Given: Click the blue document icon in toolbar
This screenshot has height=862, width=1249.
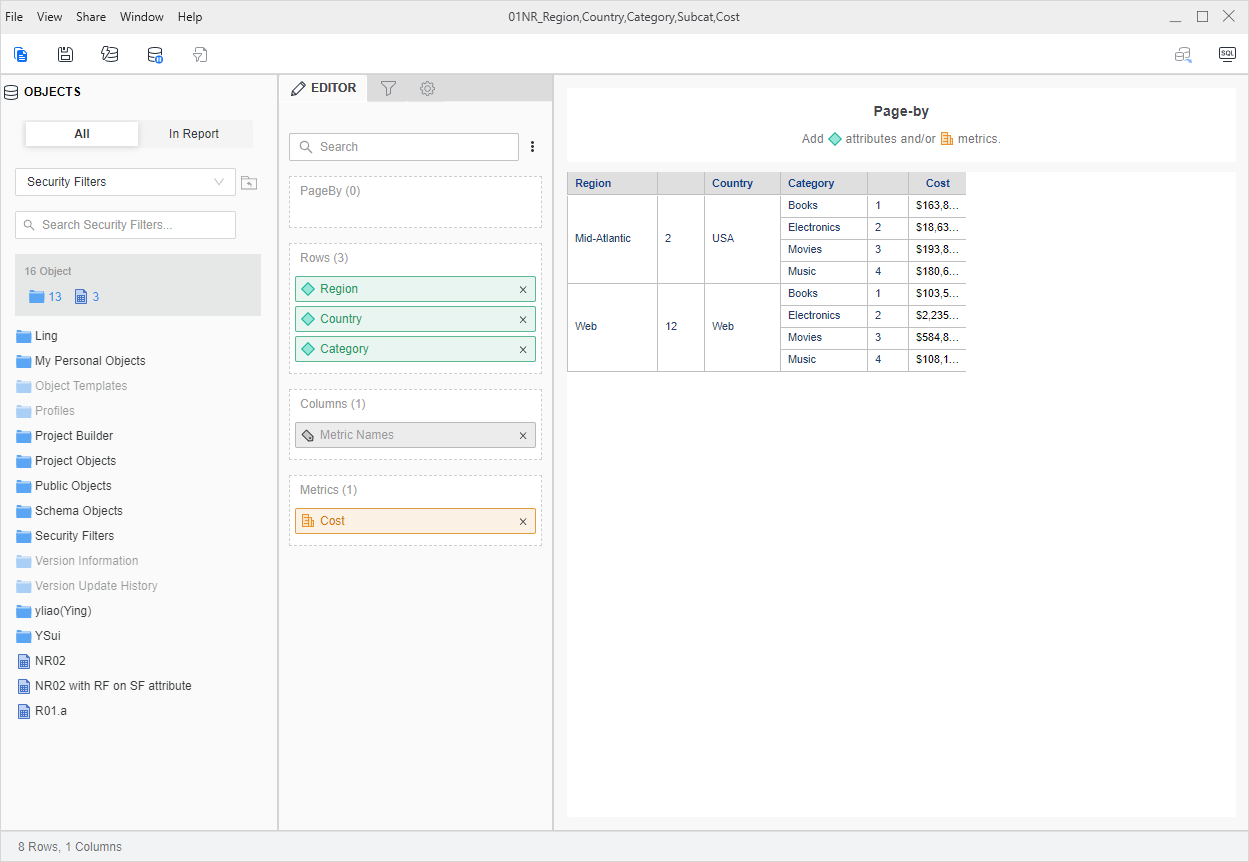Looking at the screenshot, I should click(x=21, y=55).
